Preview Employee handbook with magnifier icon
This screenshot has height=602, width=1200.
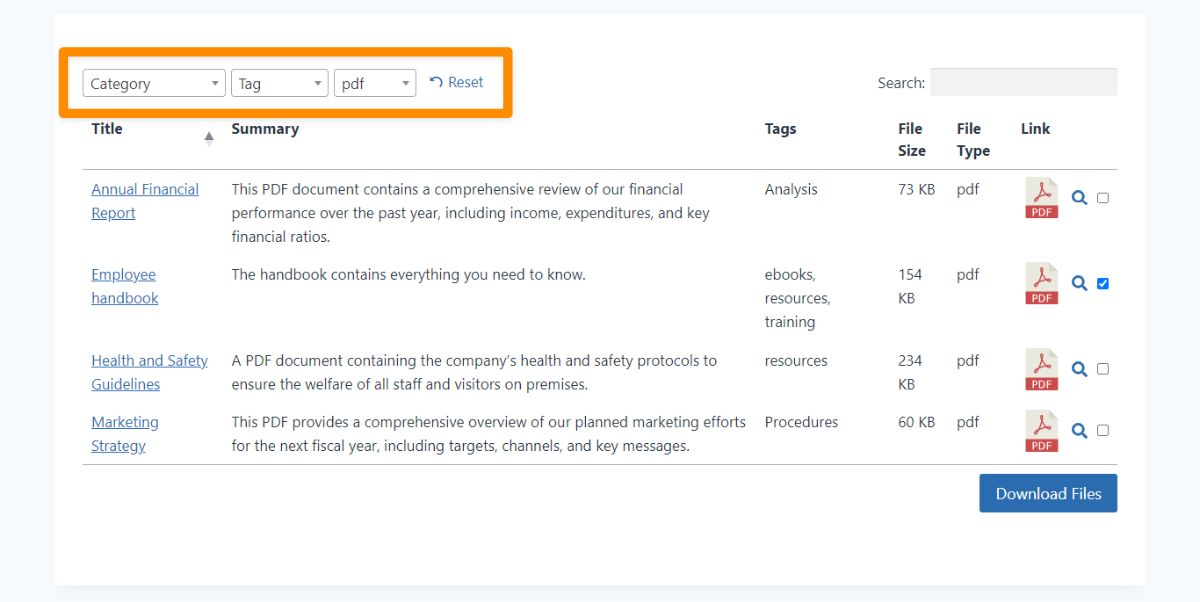(1079, 283)
